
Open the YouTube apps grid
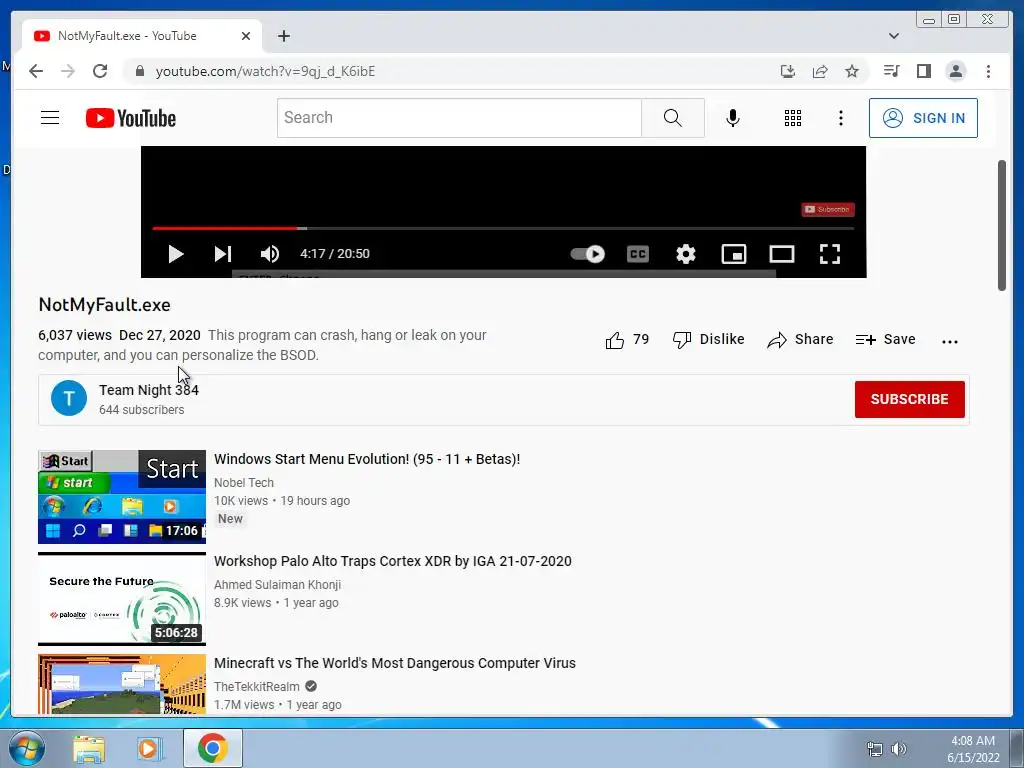(793, 118)
